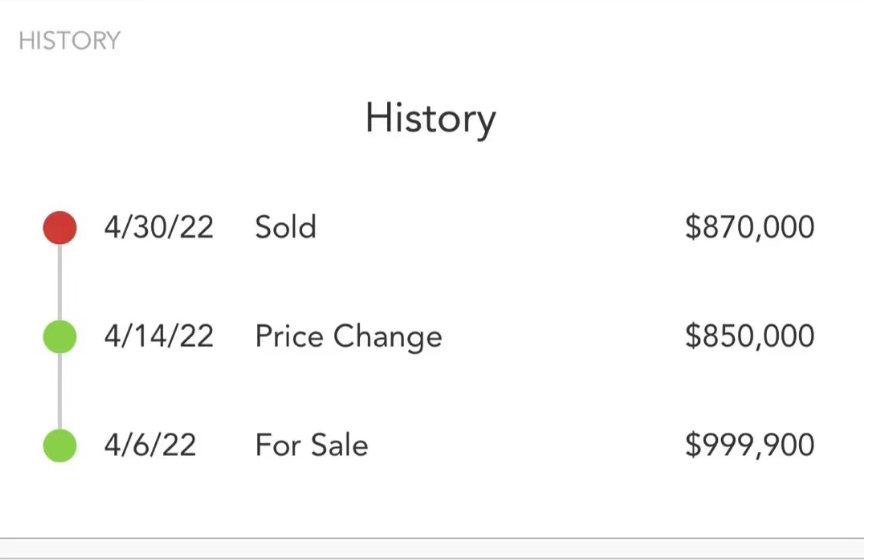This screenshot has height=560, width=870.
Task: Open the Sold history event
Action: click(x=286, y=227)
